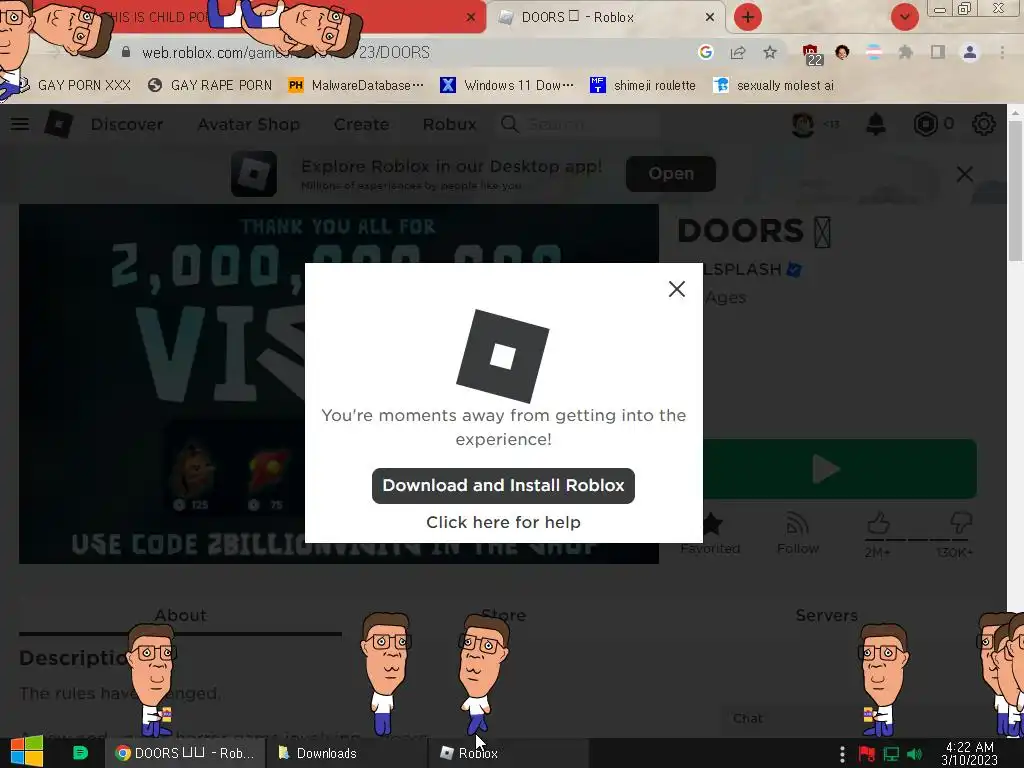
Task: Close the Roblox download dialog
Action: click(x=677, y=289)
